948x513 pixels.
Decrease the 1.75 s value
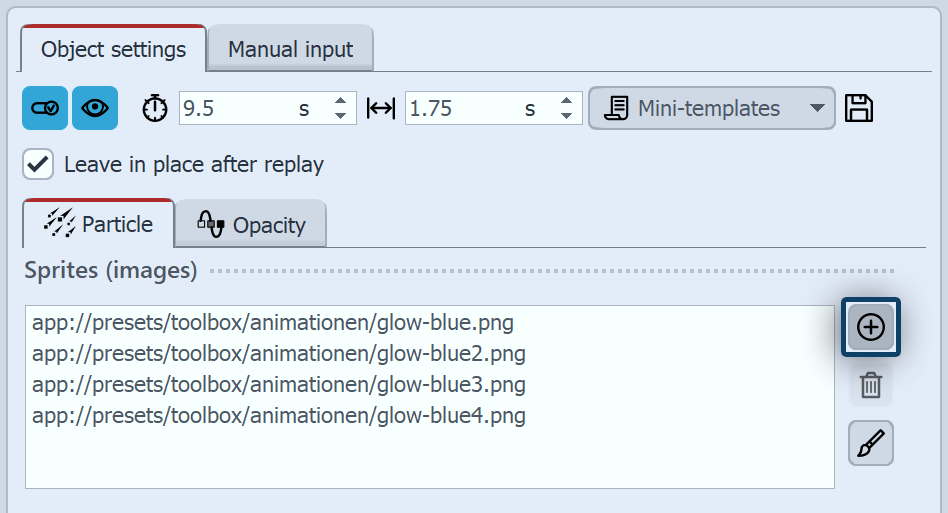point(567,116)
